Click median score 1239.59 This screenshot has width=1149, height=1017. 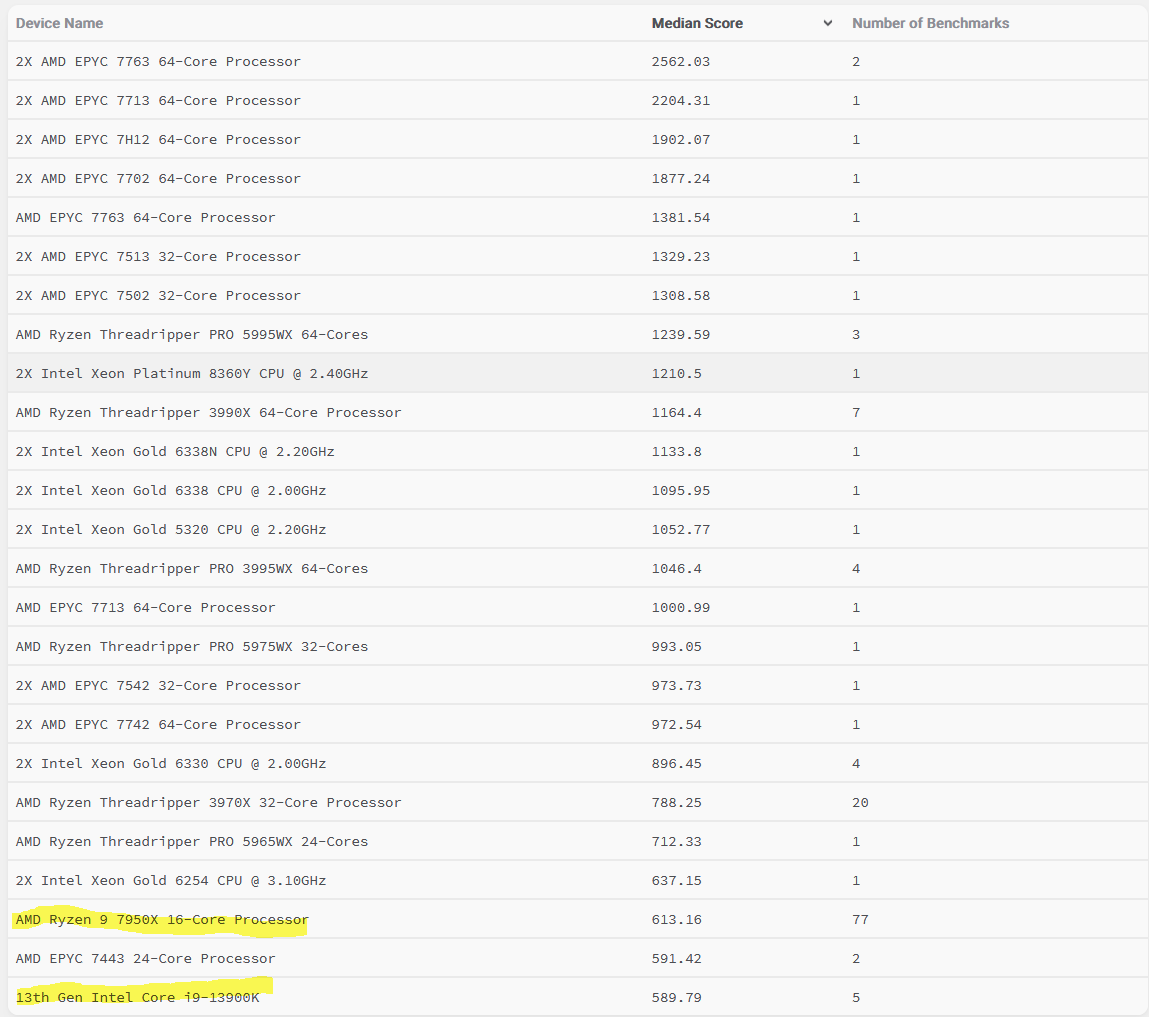point(681,335)
